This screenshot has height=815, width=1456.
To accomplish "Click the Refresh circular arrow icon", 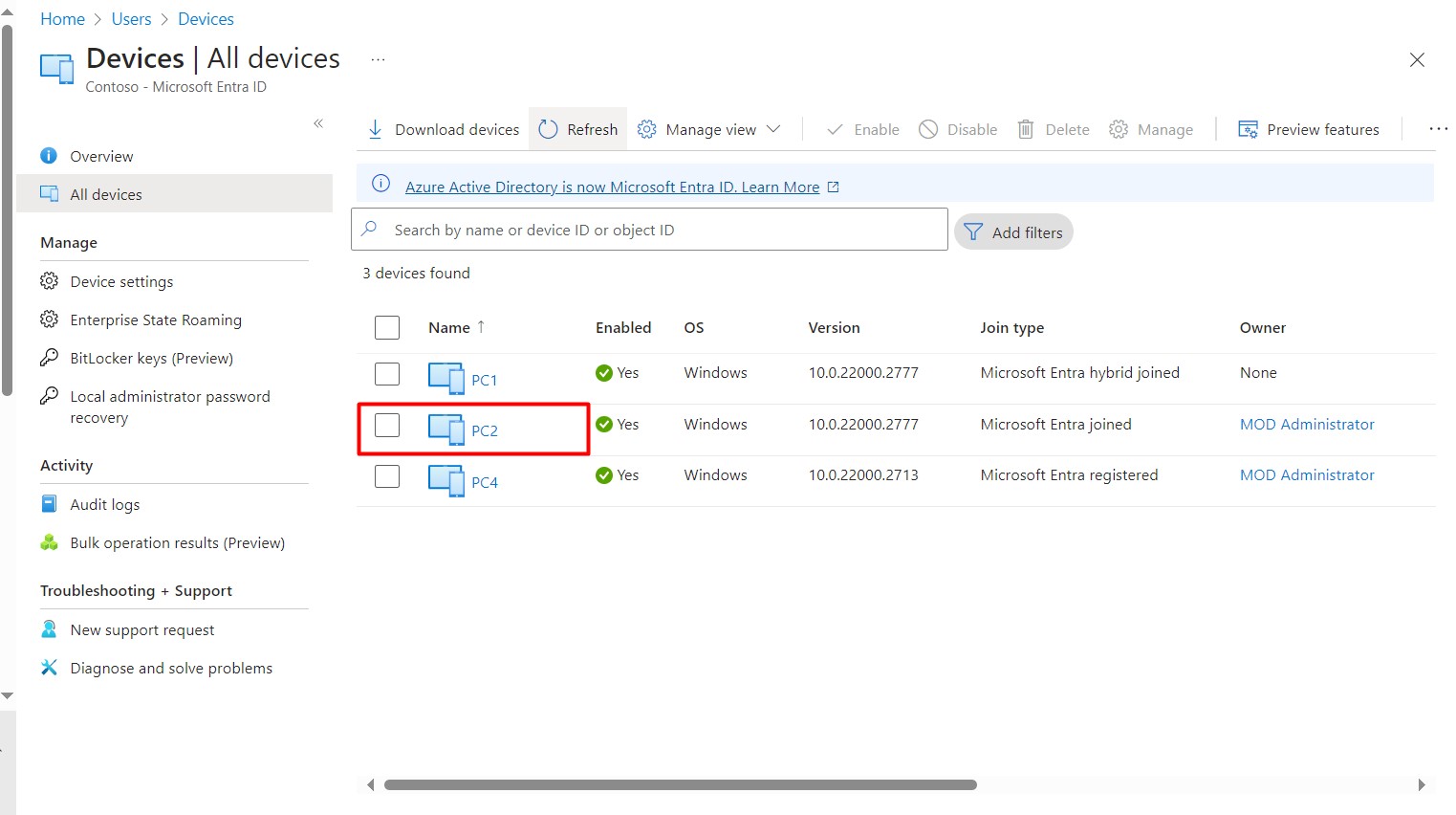I will [x=548, y=129].
